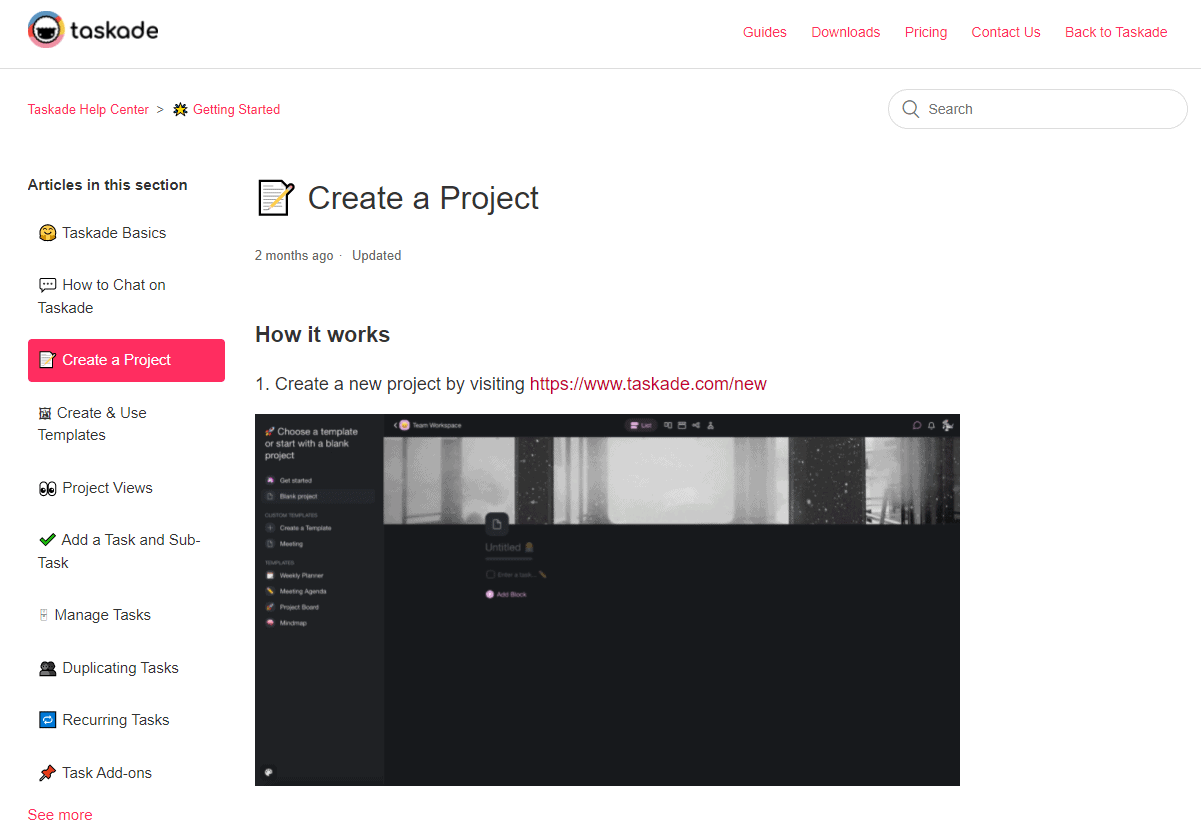
Task: Click the Articles in this section heading
Action: click(108, 185)
